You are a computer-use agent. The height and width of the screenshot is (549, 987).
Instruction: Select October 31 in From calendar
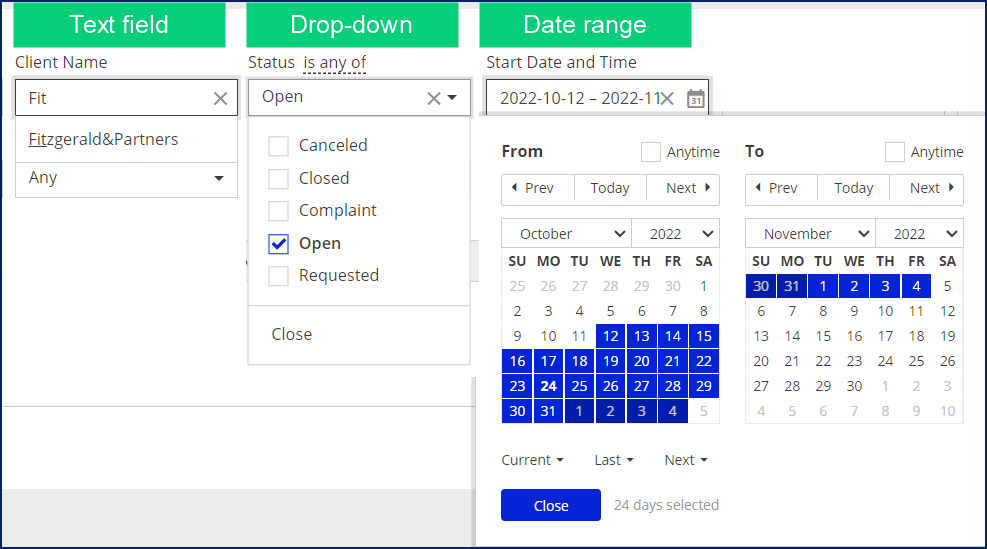point(548,411)
